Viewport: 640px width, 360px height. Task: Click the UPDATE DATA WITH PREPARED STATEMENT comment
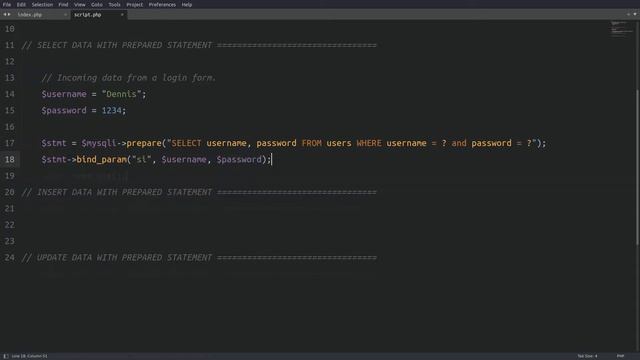(199, 258)
